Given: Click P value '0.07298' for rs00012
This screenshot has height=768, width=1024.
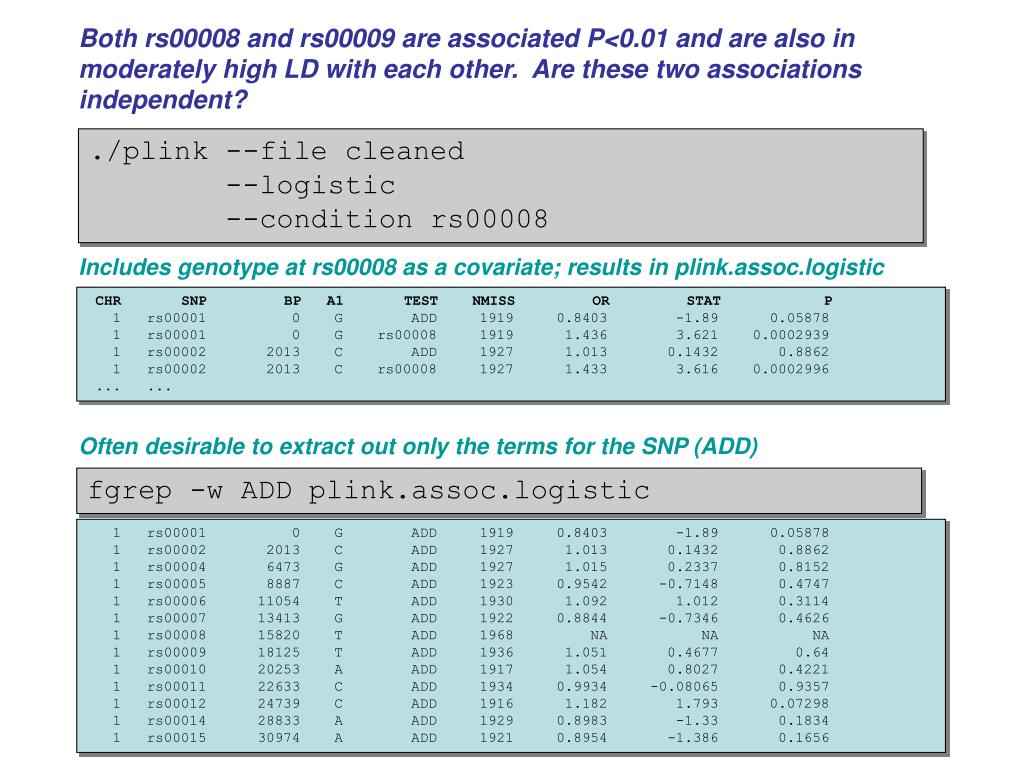Looking at the screenshot, I should tap(799, 703).
